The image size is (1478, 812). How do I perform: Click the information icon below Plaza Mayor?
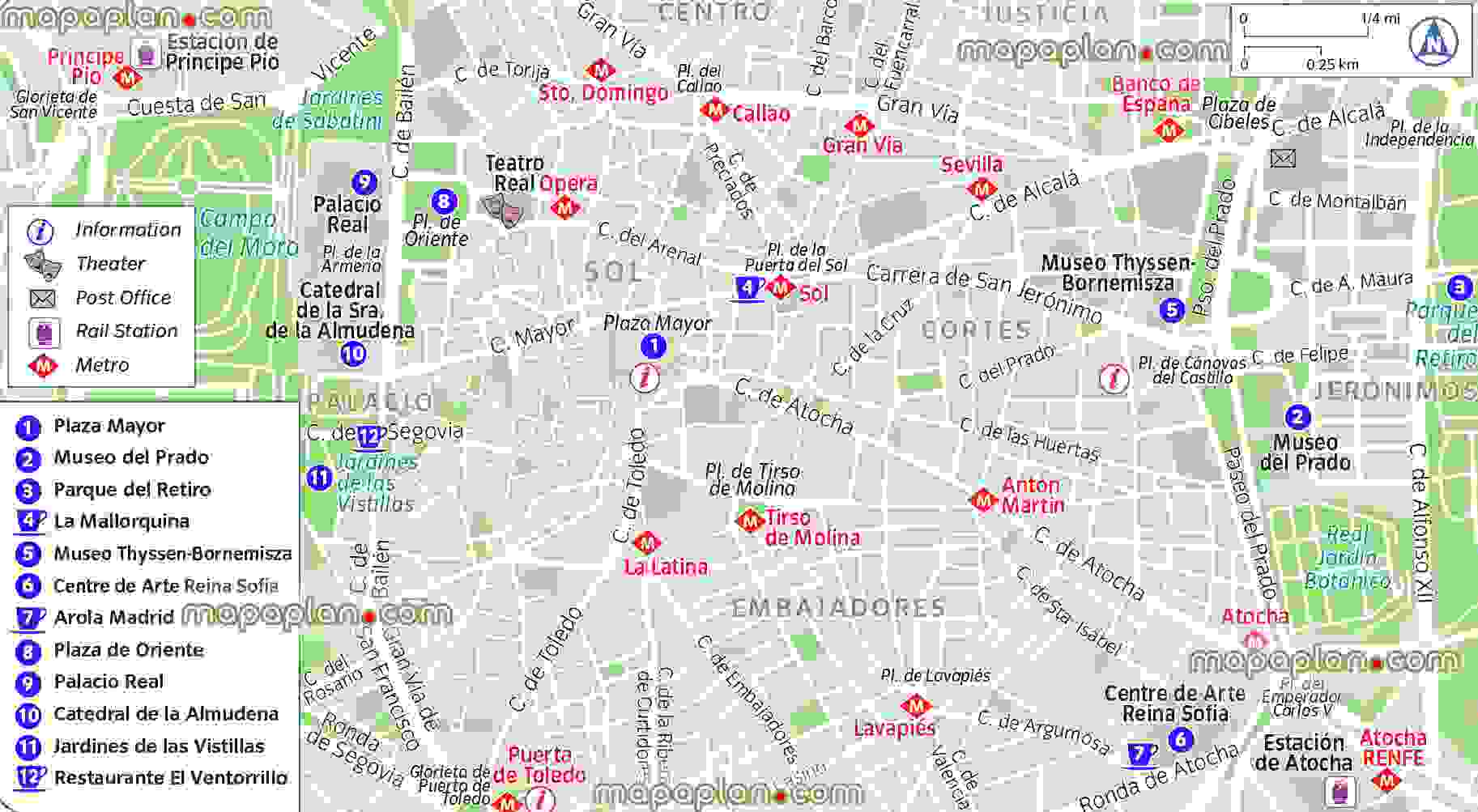645,377
